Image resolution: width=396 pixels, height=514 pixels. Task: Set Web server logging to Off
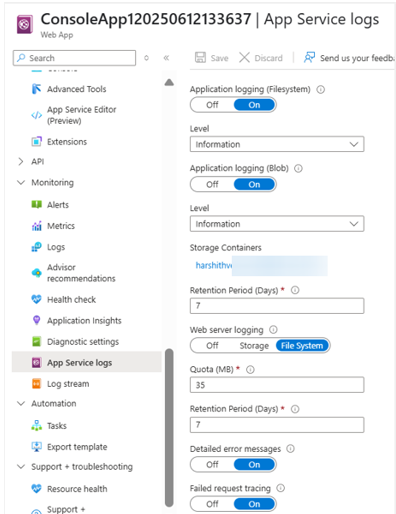coord(212,346)
